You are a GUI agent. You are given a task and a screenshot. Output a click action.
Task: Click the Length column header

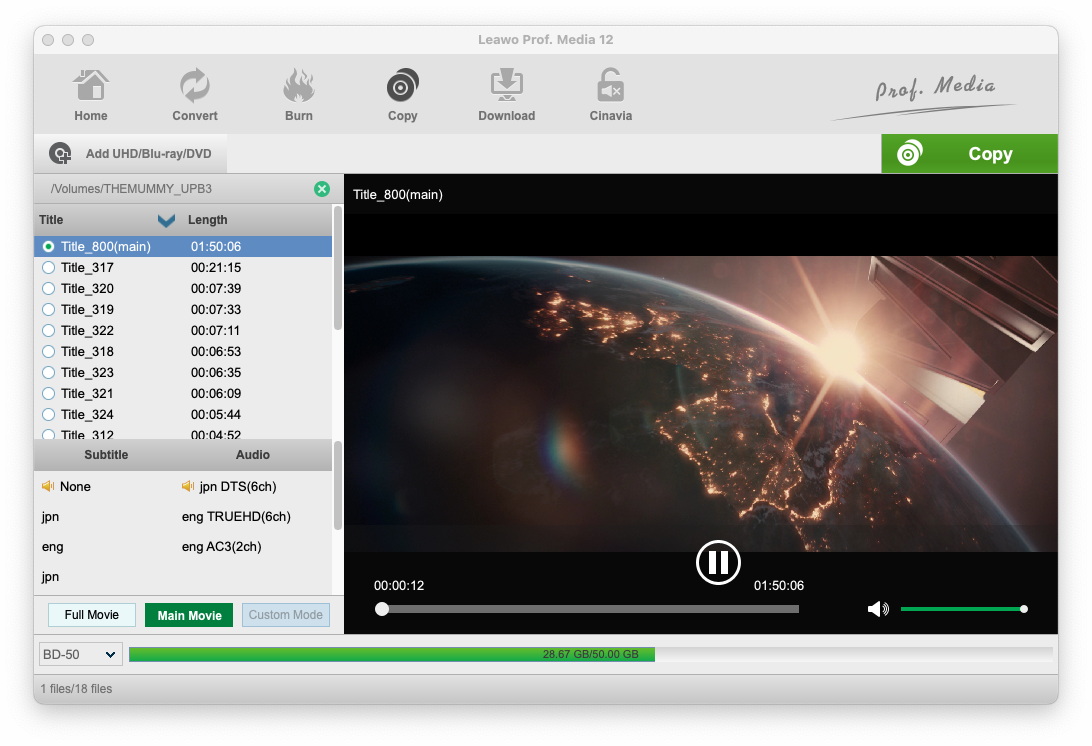(208, 219)
